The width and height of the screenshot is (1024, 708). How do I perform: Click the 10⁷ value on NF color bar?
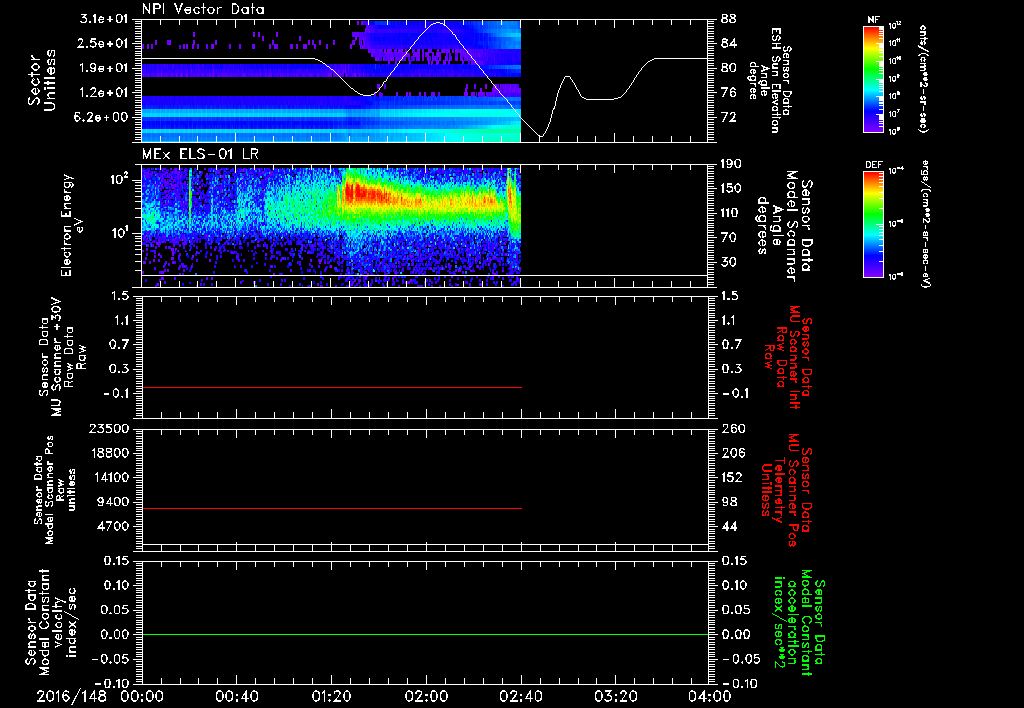(x=895, y=114)
